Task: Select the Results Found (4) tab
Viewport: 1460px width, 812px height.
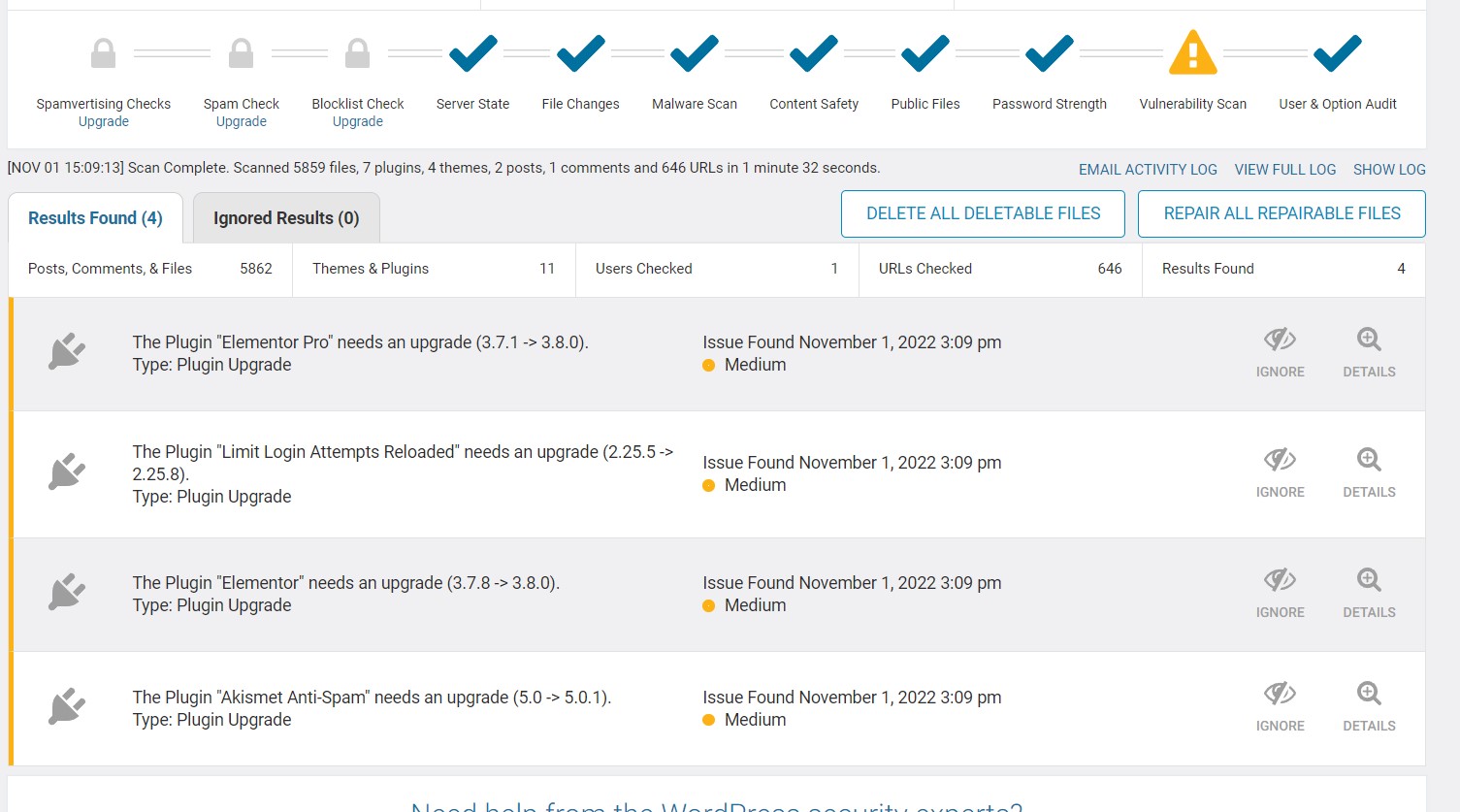Action: tap(95, 218)
